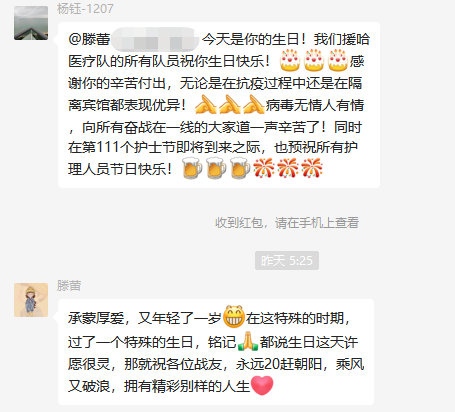This screenshot has width=455, height=412.
Task: Select 滕蕾's reply message bubble
Action: point(216,352)
